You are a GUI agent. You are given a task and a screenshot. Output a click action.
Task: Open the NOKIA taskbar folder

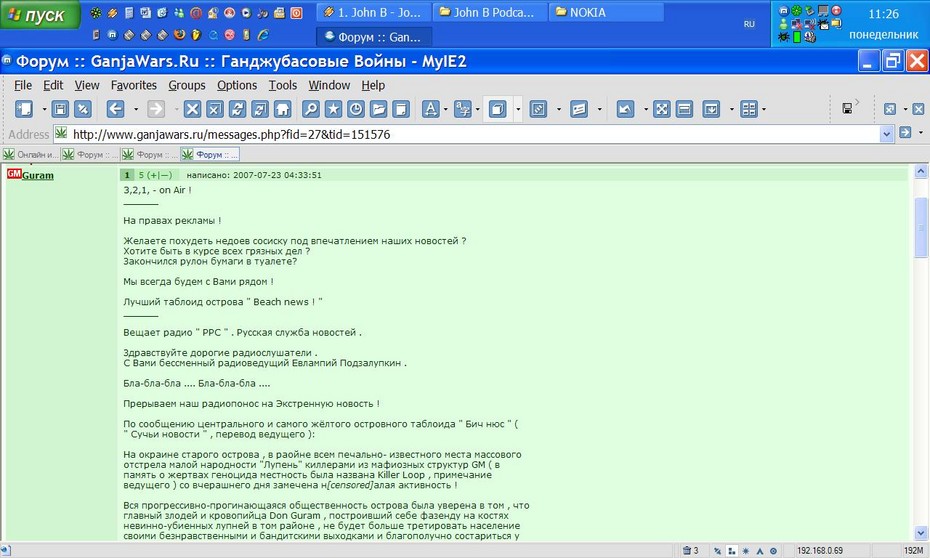[x=606, y=12]
